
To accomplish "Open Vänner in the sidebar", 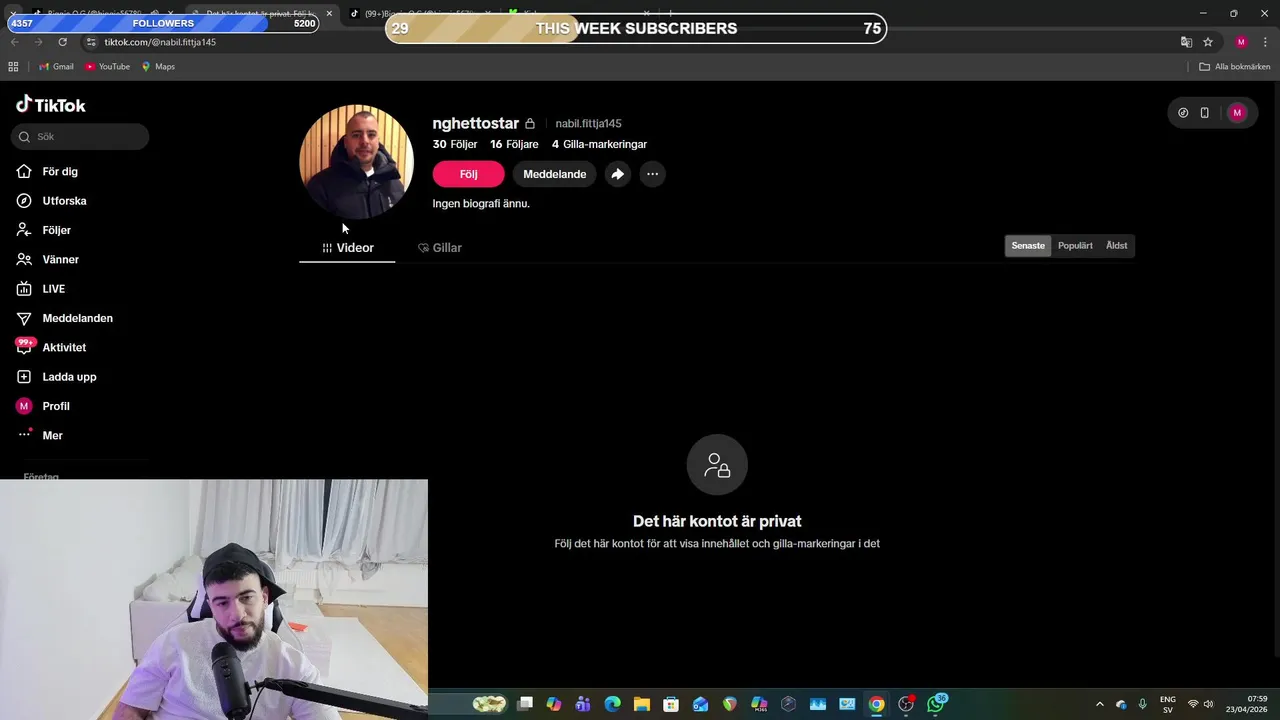I will point(48,259).
